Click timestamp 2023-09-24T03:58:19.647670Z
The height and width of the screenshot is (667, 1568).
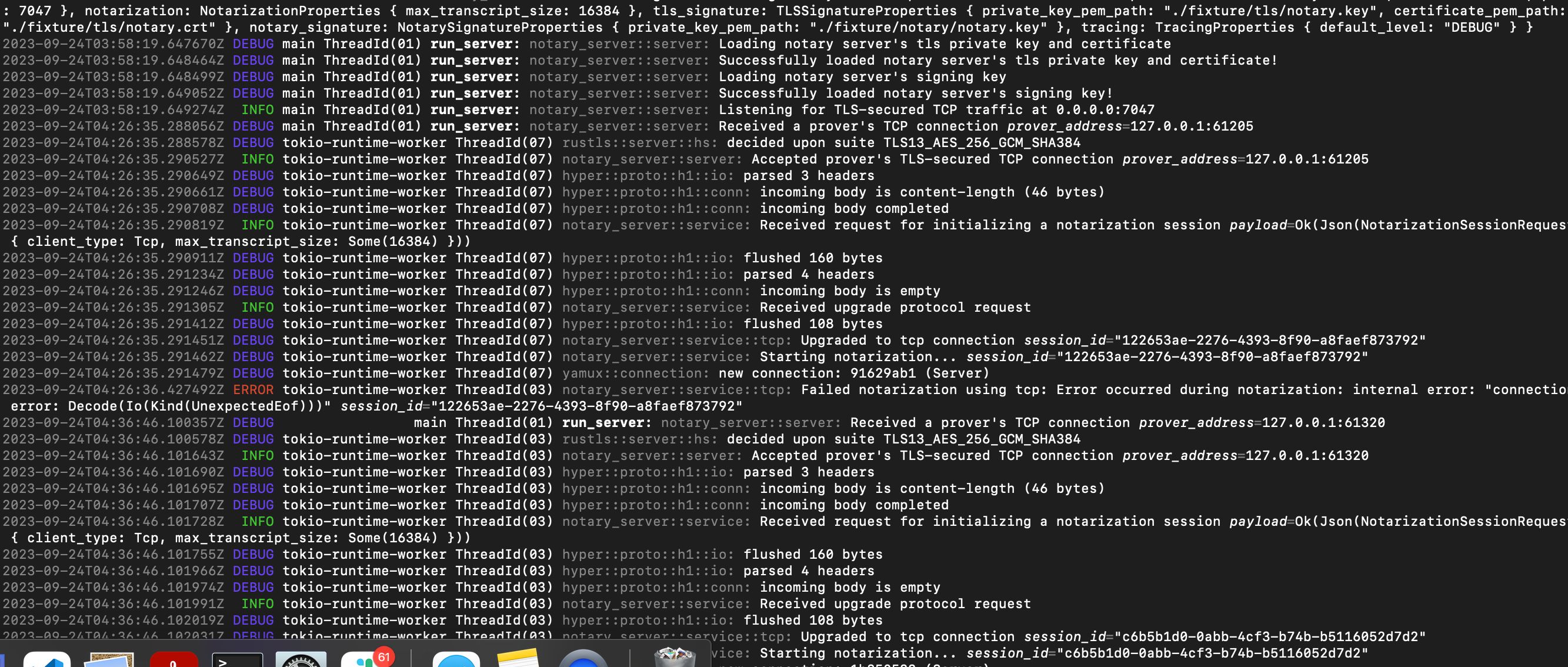tap(113, 44)
